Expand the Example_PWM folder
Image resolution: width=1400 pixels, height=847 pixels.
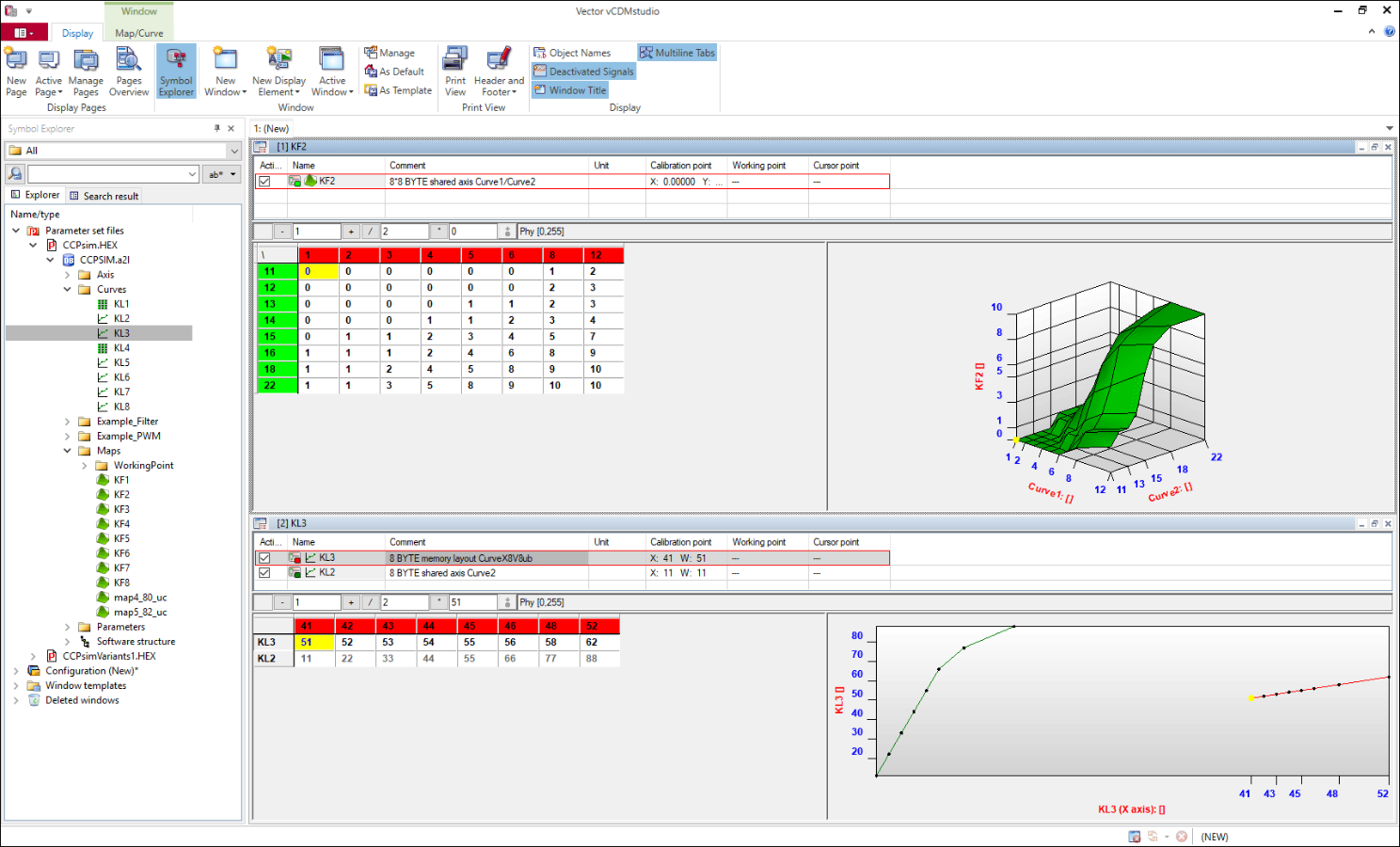[x=67, y=436]
